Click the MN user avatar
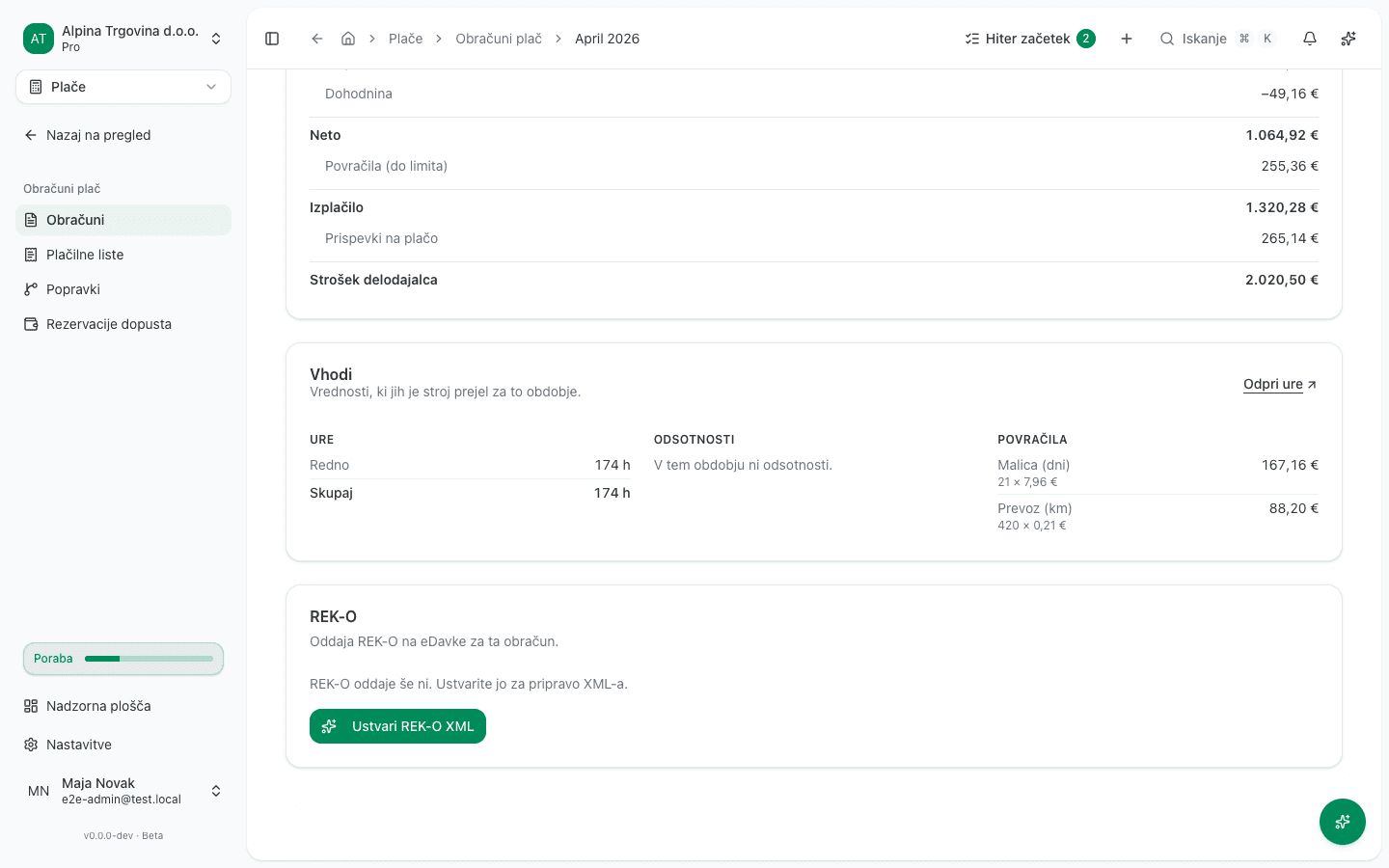This screenshot has width=1389, height=868. tap(39, 791)
